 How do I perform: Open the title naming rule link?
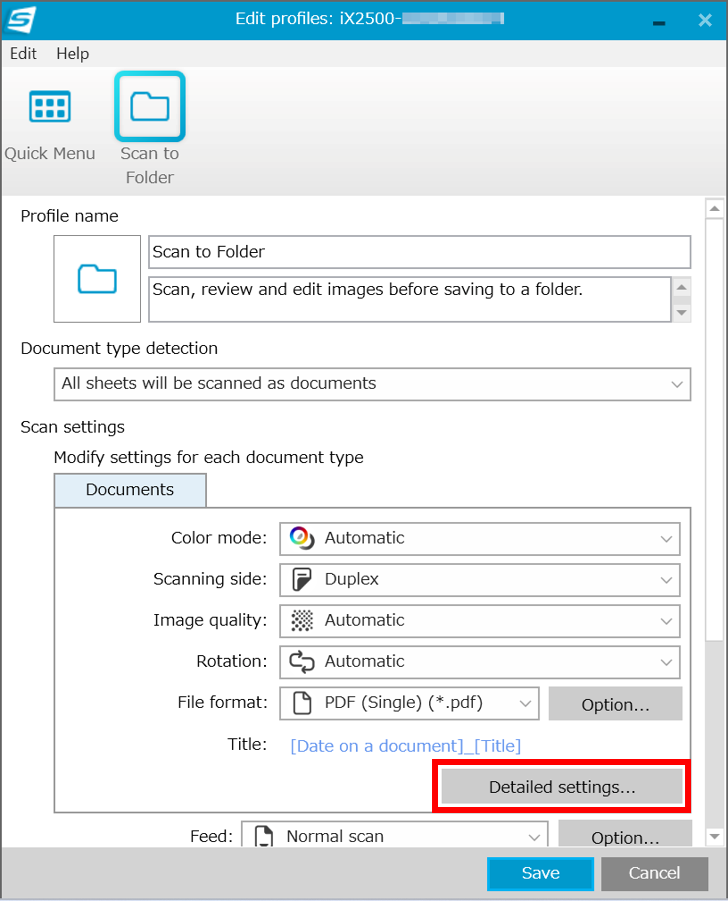(406, 746)
